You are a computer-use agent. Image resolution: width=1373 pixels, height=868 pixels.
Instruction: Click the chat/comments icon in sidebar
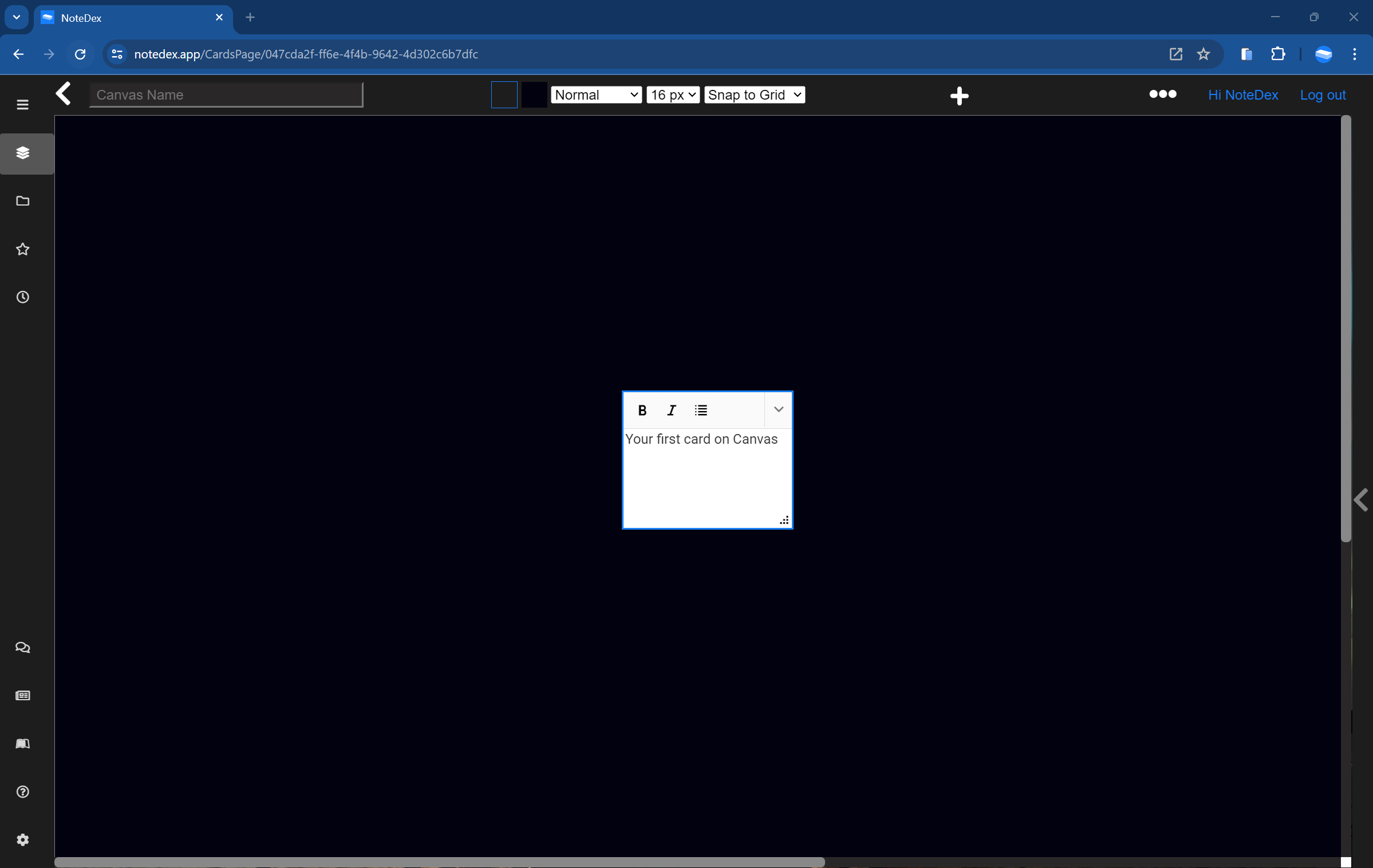tap(23, 647)
